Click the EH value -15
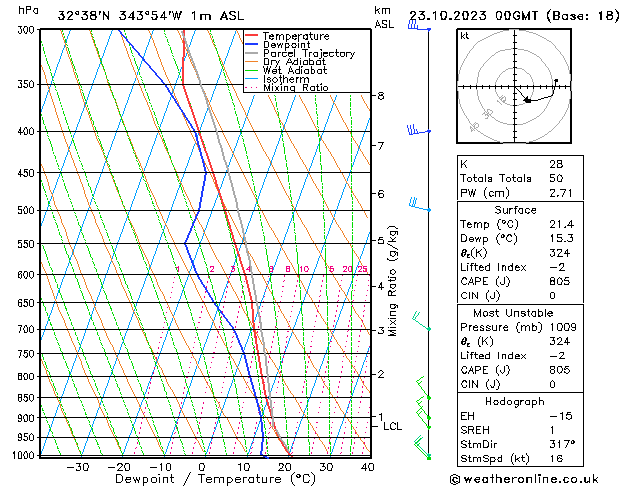 561,416
